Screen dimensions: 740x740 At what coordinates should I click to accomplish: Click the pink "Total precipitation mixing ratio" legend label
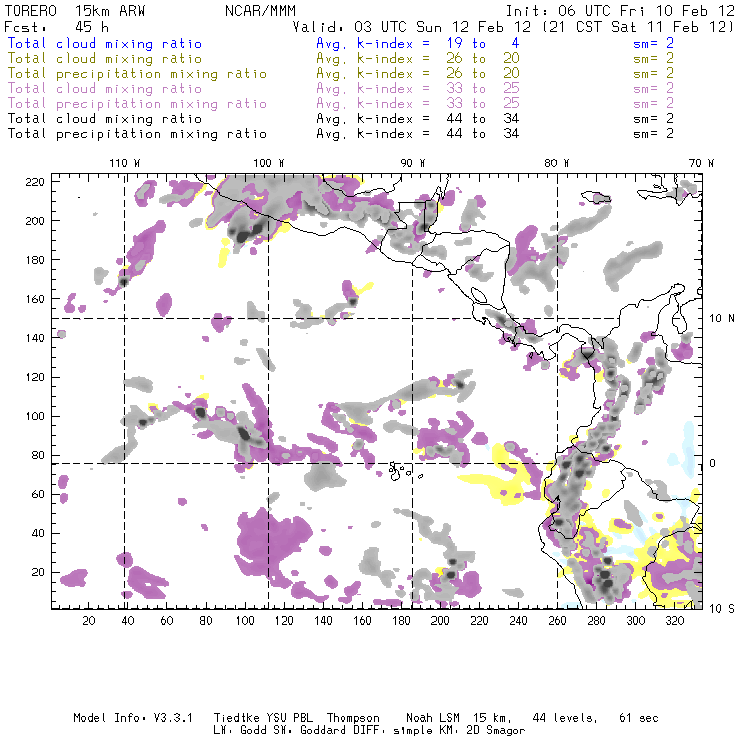[x=137, y=104]
